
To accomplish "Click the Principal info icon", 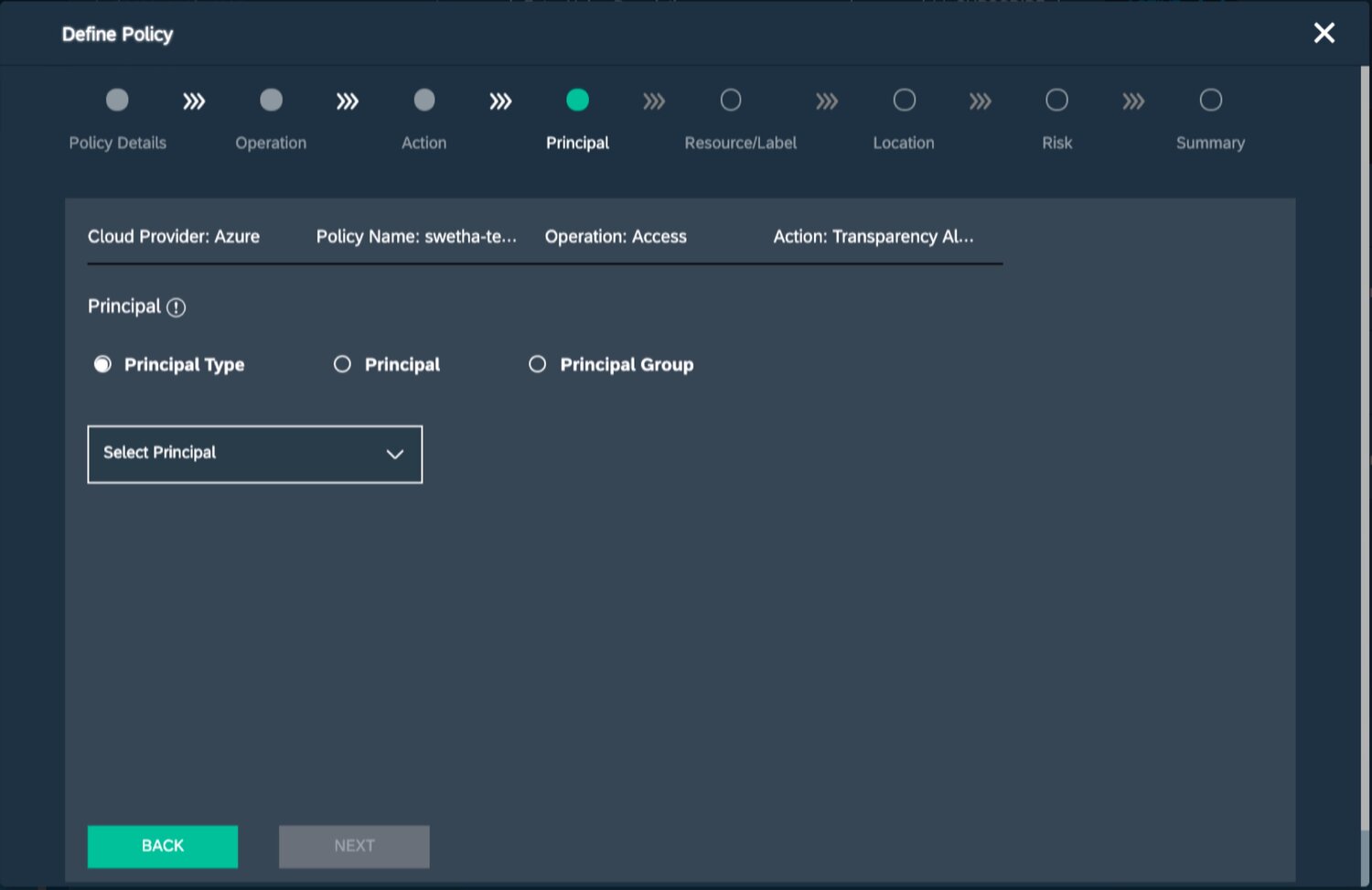I will coord(177,308).
